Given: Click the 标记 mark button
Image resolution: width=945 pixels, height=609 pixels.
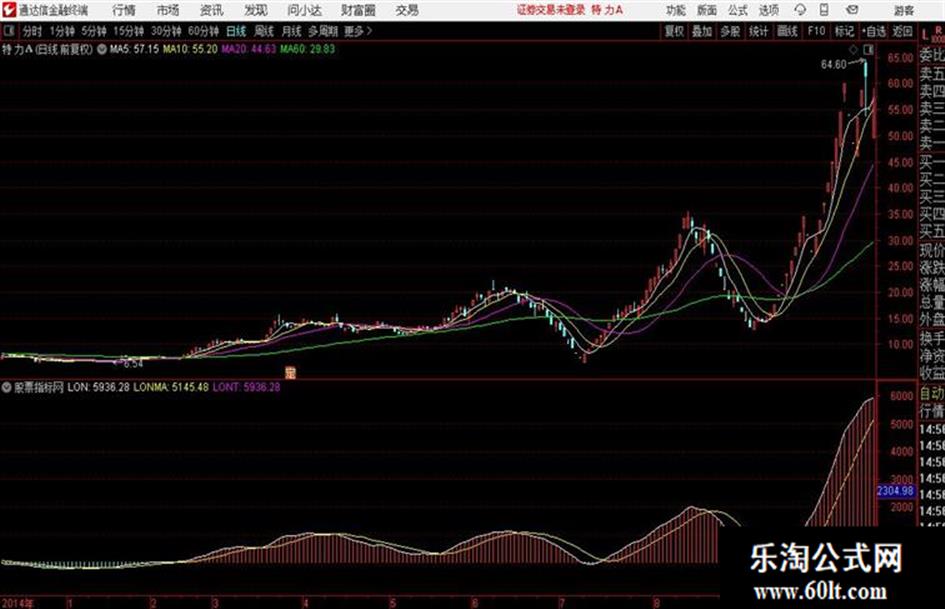Looking at the screenshot, I should click(x=844, y=31).
